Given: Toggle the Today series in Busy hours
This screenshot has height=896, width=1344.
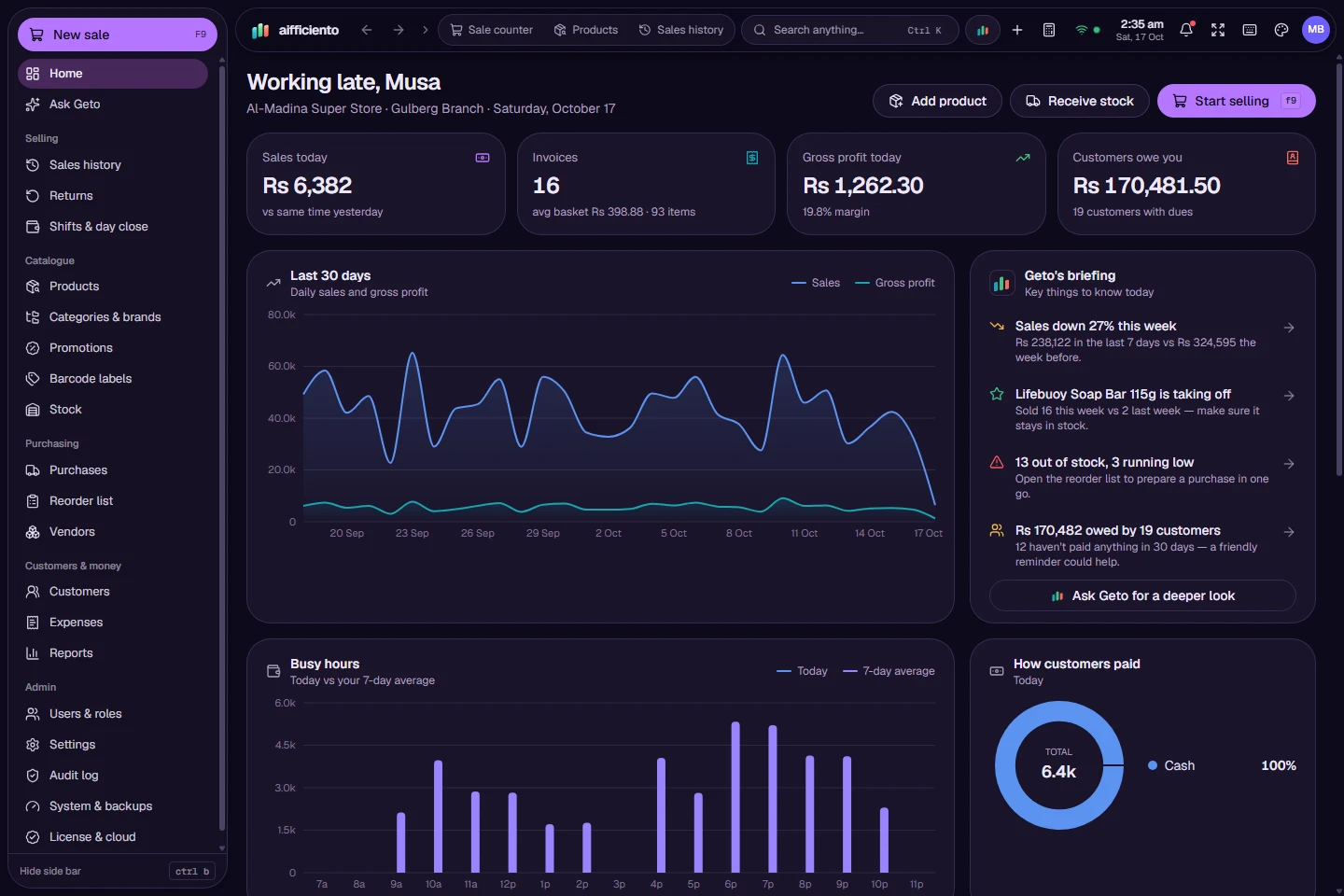Looking at the screenshot, I should [x=803, y=671].
